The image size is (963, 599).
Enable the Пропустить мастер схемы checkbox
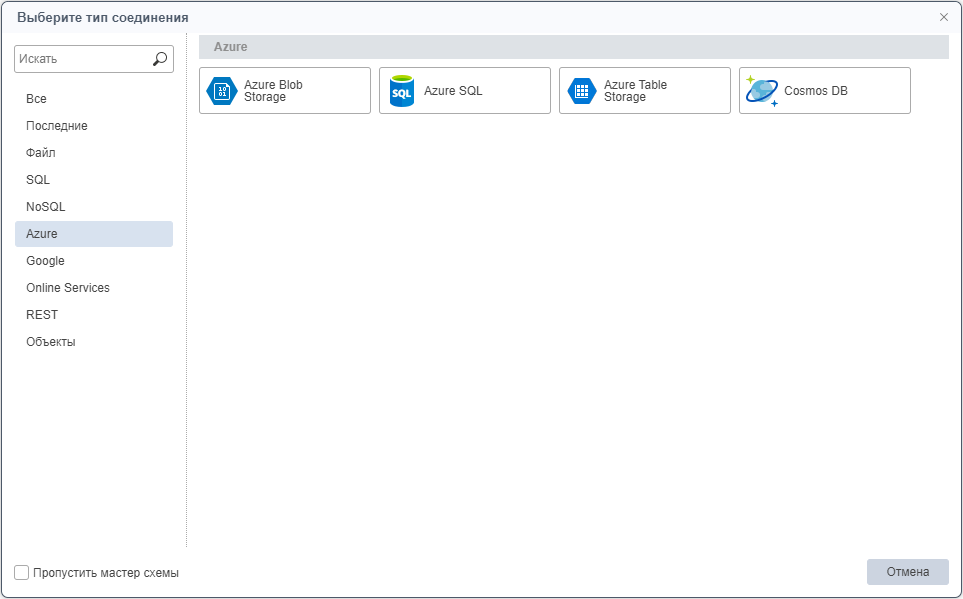point(22,573)
